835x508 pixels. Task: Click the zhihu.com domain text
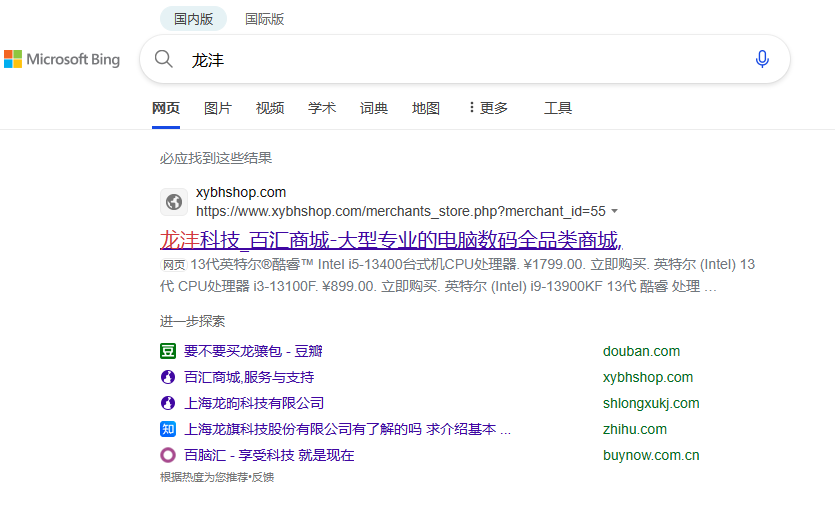[x=635, y=429]
